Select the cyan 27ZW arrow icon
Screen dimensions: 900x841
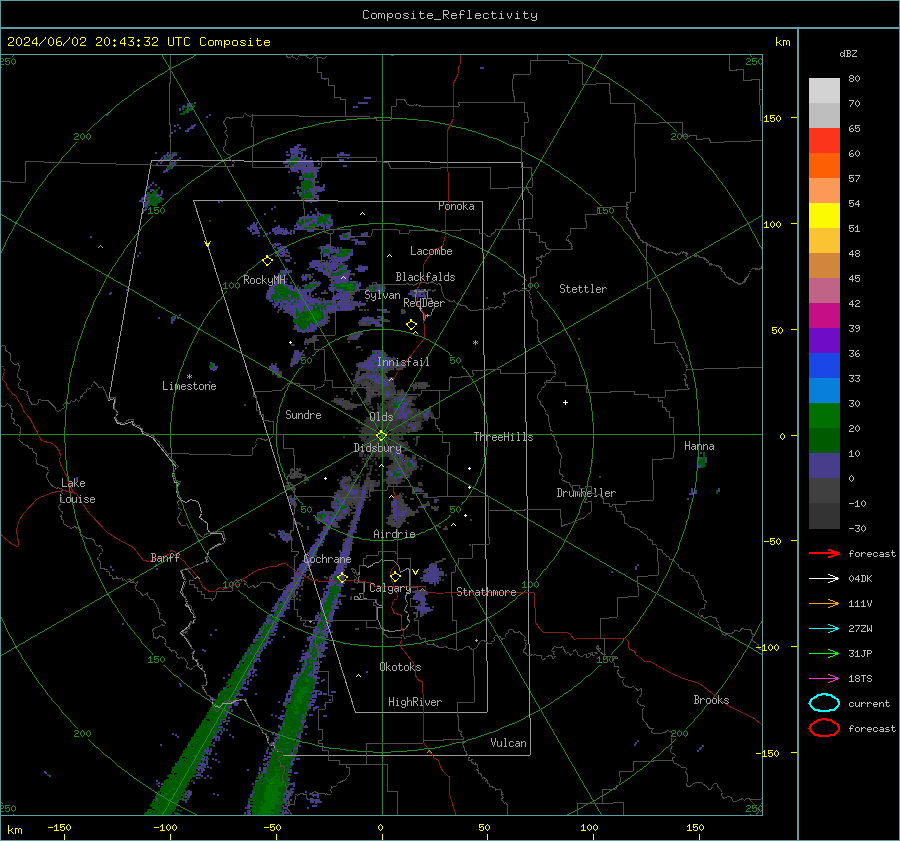click(x=824, y=629)
